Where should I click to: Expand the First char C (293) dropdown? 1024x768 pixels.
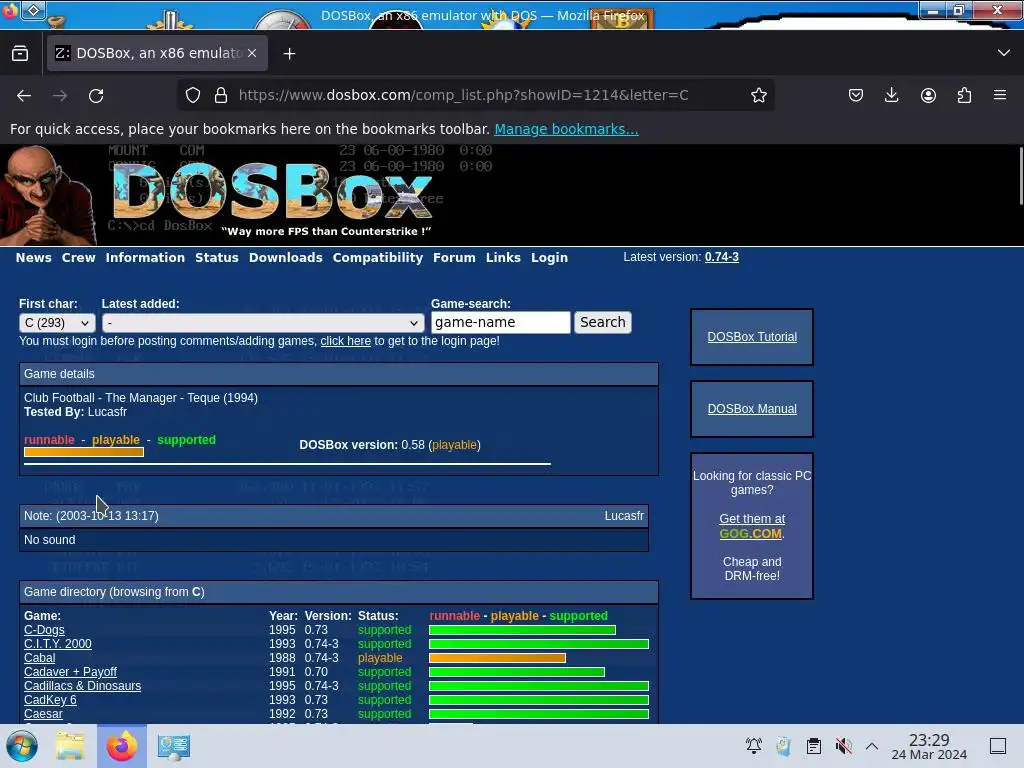coord(57,323)
